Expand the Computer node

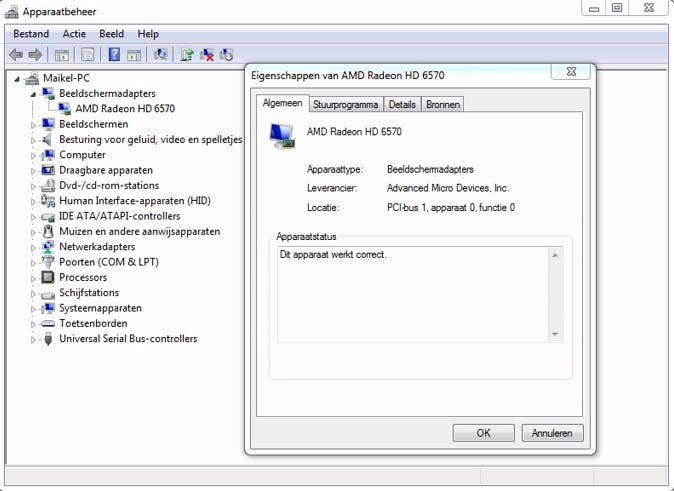pos(33,156)
